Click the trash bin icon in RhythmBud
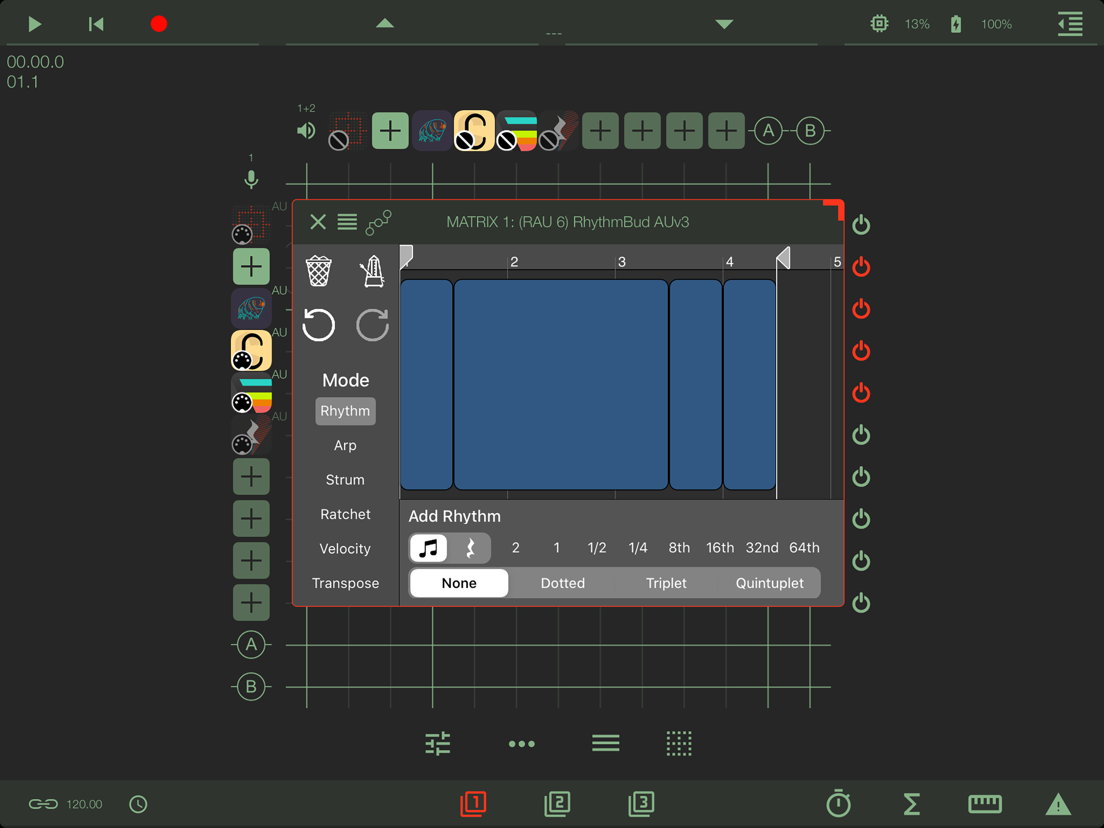 tap(318, 270)
